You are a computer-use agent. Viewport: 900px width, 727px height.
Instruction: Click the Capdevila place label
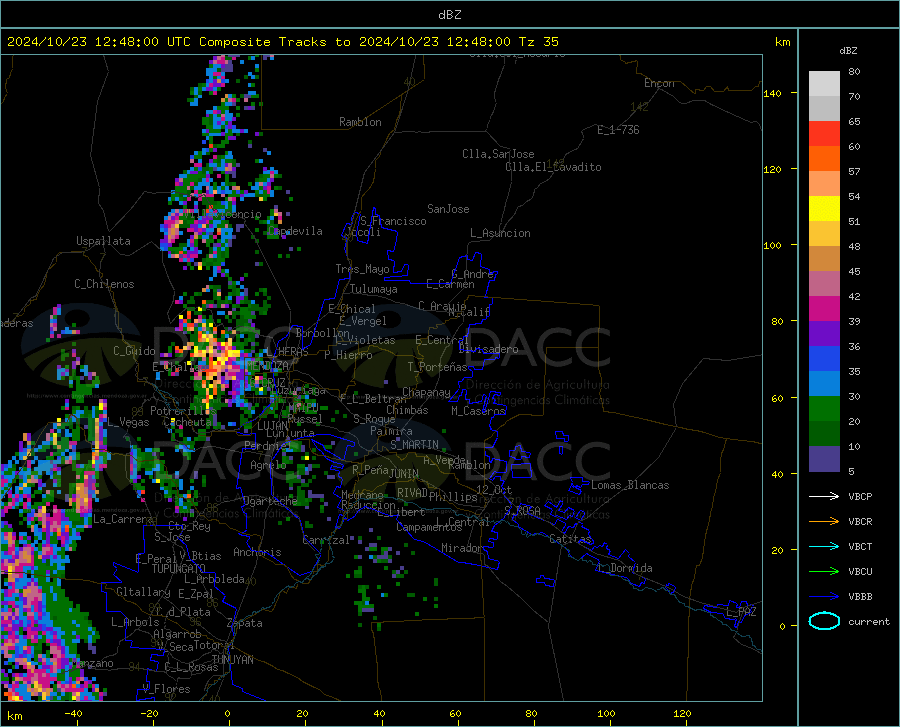tap(295, 231)
